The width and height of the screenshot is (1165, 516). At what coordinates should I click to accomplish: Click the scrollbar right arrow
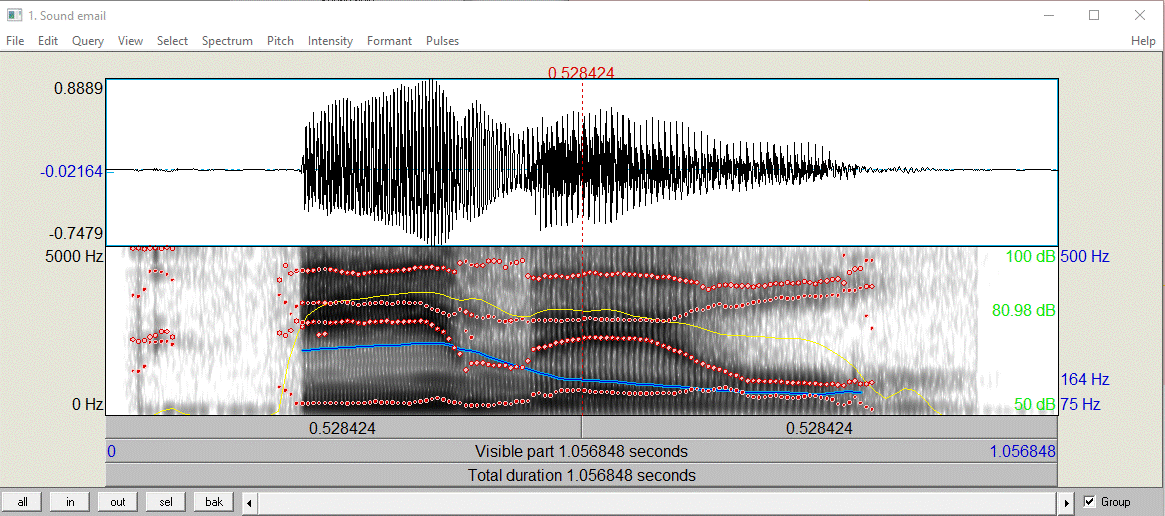coord(1068,503)
